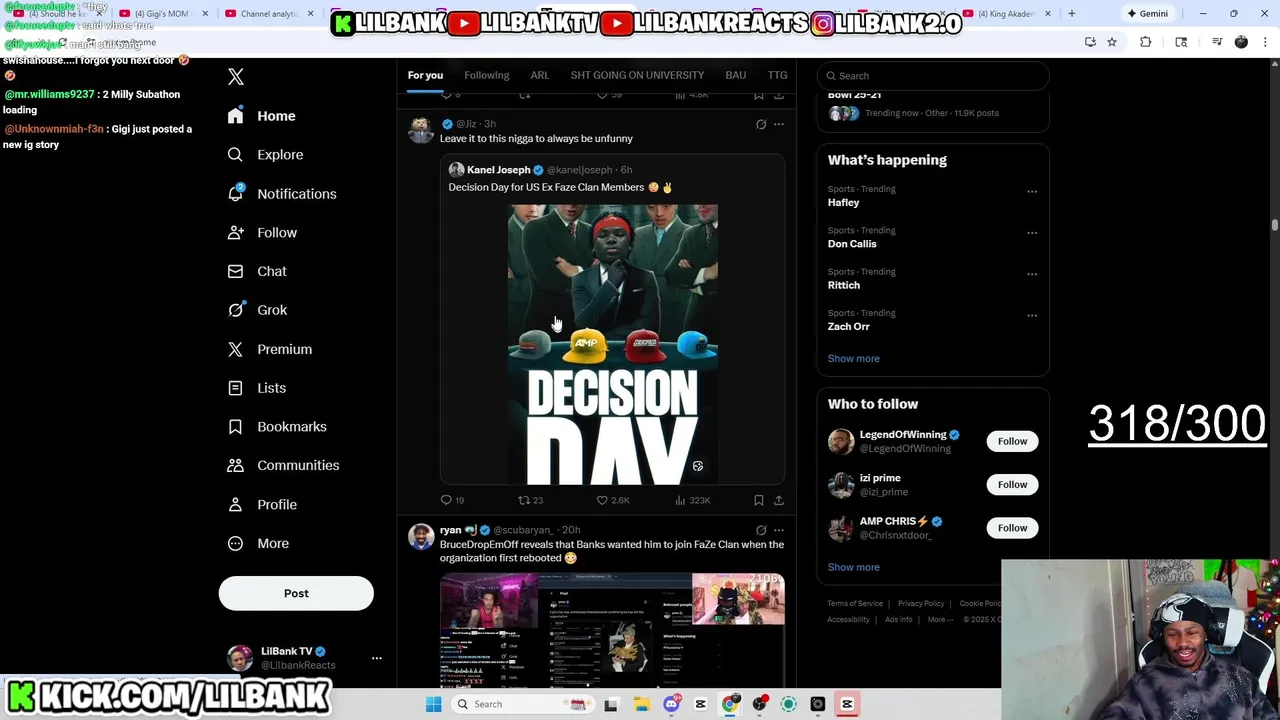The image size is (1280, 720).
Task: Open more options on ryan's post
Action: coord(779,530)
